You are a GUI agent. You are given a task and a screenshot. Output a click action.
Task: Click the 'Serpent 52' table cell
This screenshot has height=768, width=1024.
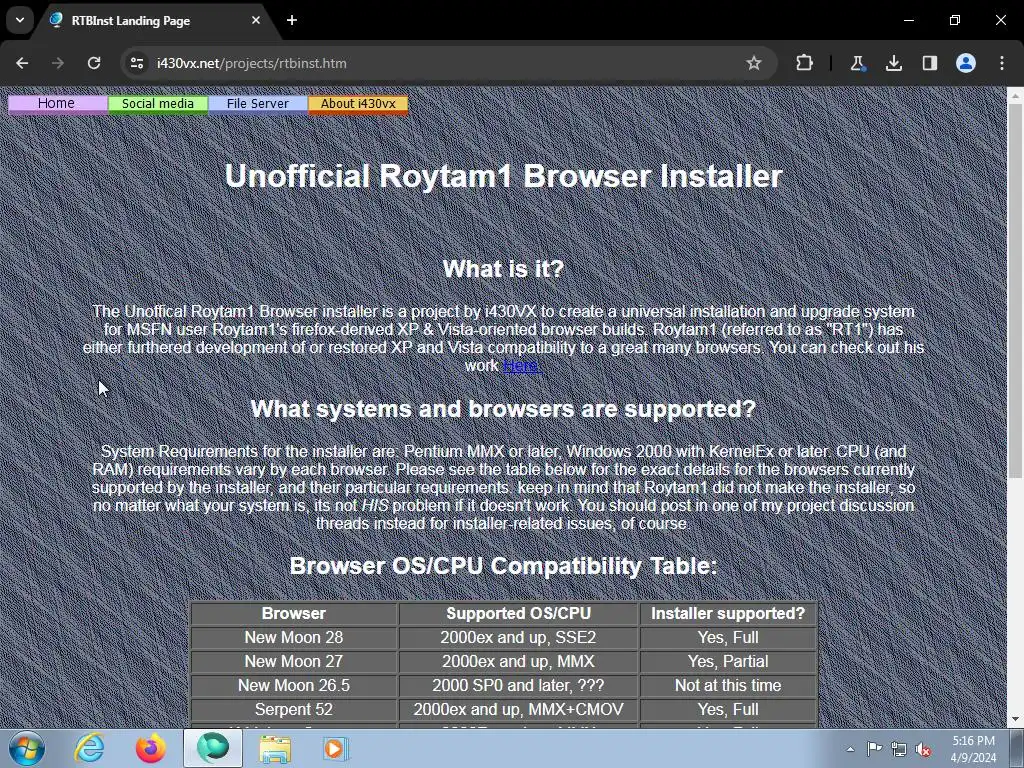(294, 710)
